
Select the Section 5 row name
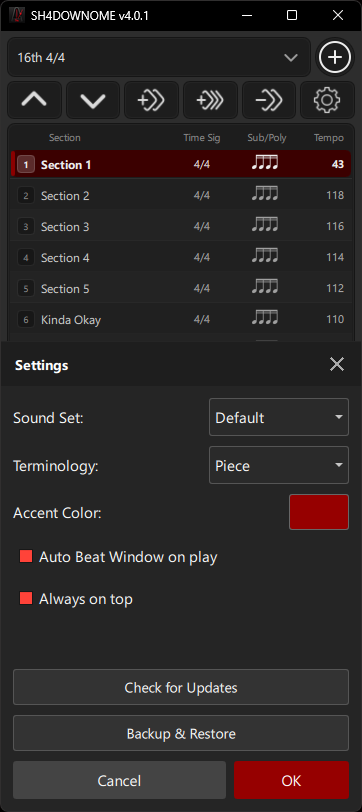(65, 288)
